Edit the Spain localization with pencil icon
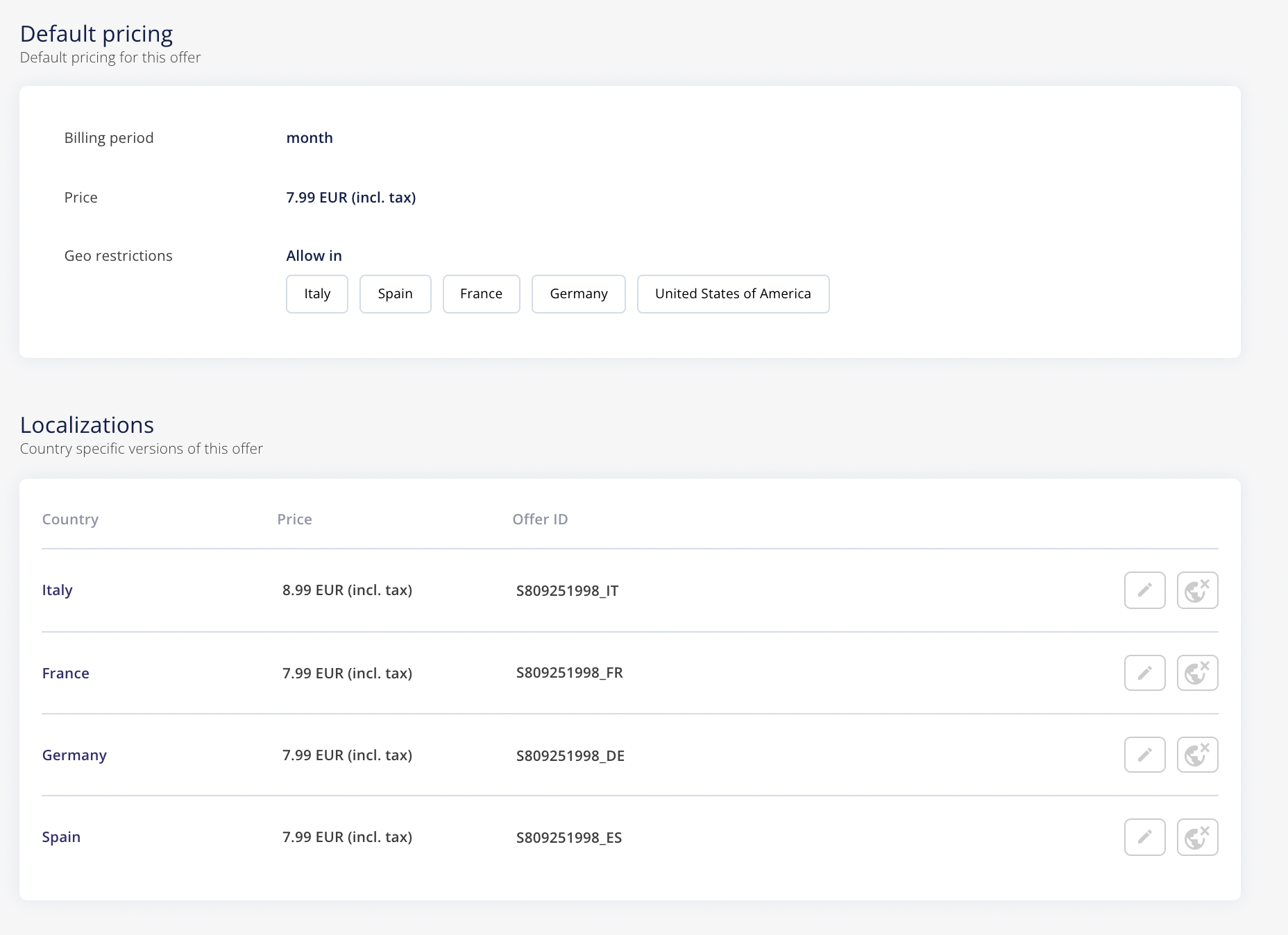Screen dimensions: 1288x935 (1144, 837)
